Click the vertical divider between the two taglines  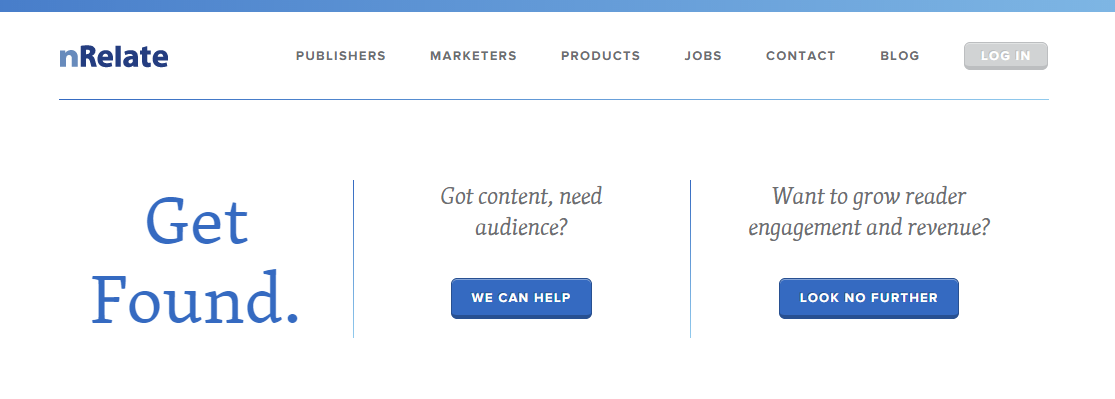pyautogui.click(x=690, y=259)
